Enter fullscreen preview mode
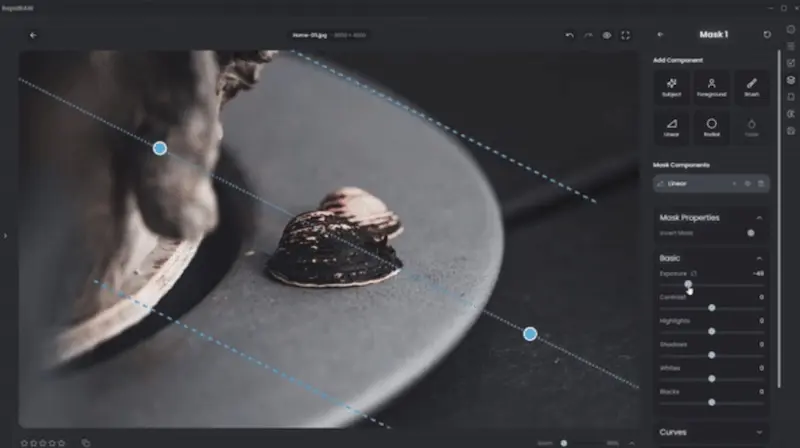The height and width of the screenshot is (448, 800). (625, 35)
